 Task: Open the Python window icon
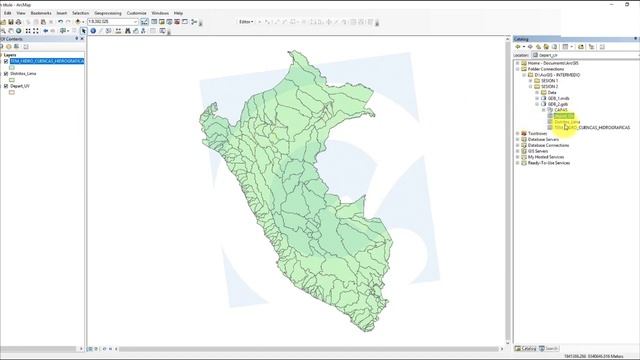click(x=185, y=22)
